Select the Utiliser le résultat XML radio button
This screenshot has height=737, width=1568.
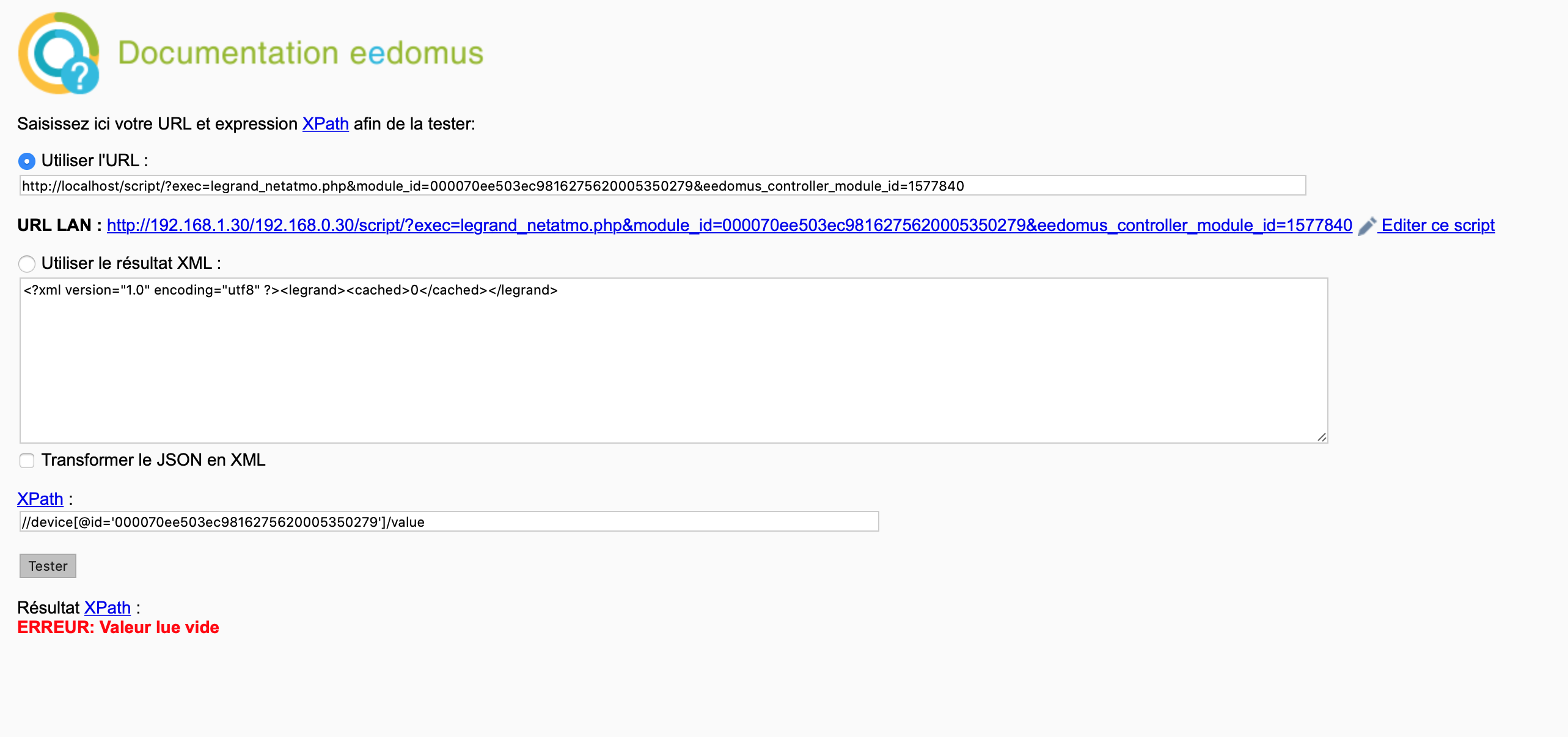27,264
